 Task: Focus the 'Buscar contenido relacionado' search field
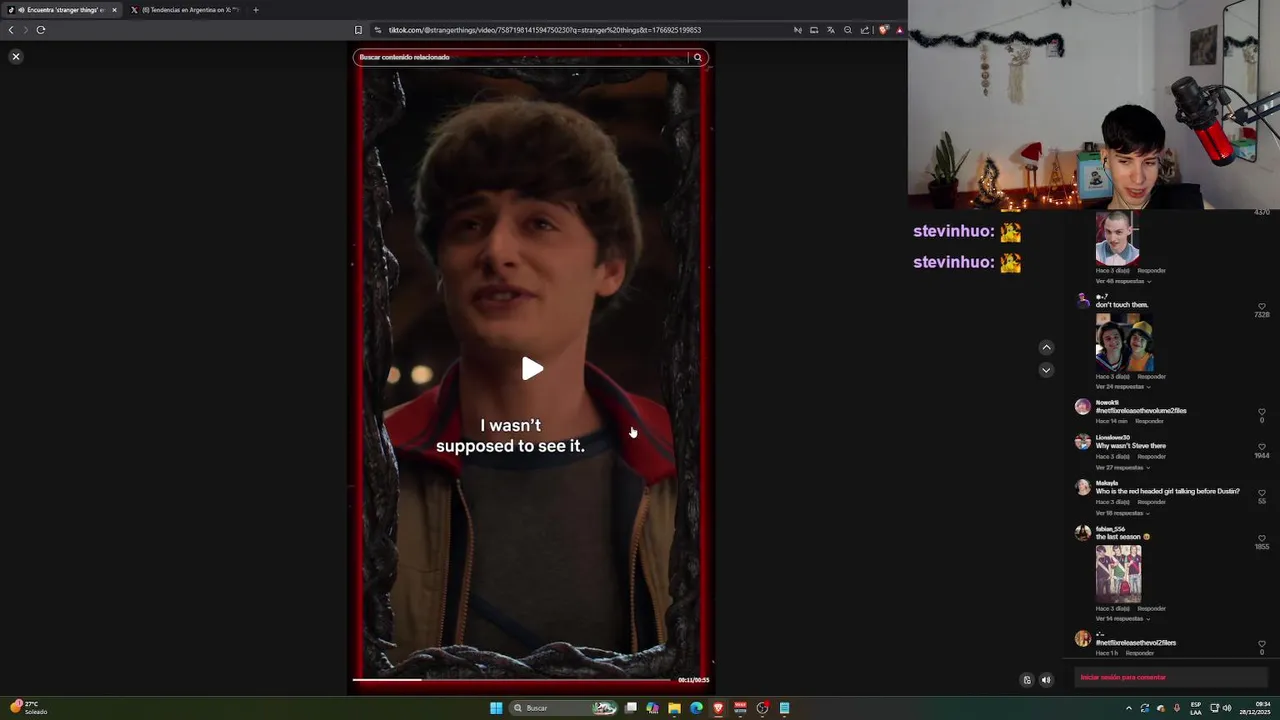522,57
